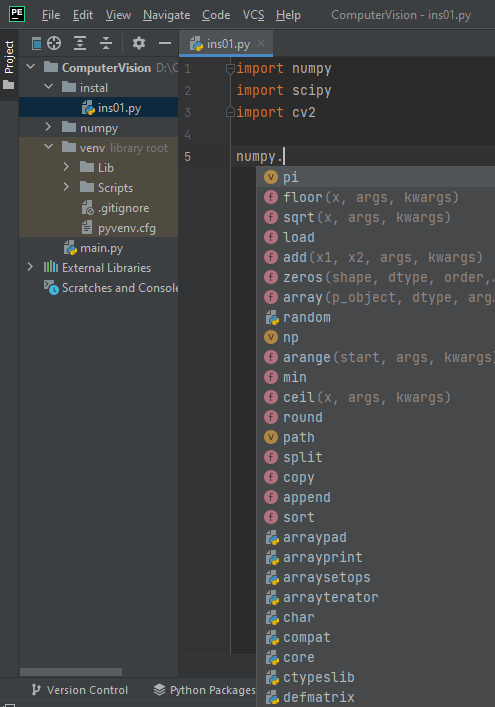Choose arrayprint module completion
Viewport: 495px width, 707px height.
[376, 557]
